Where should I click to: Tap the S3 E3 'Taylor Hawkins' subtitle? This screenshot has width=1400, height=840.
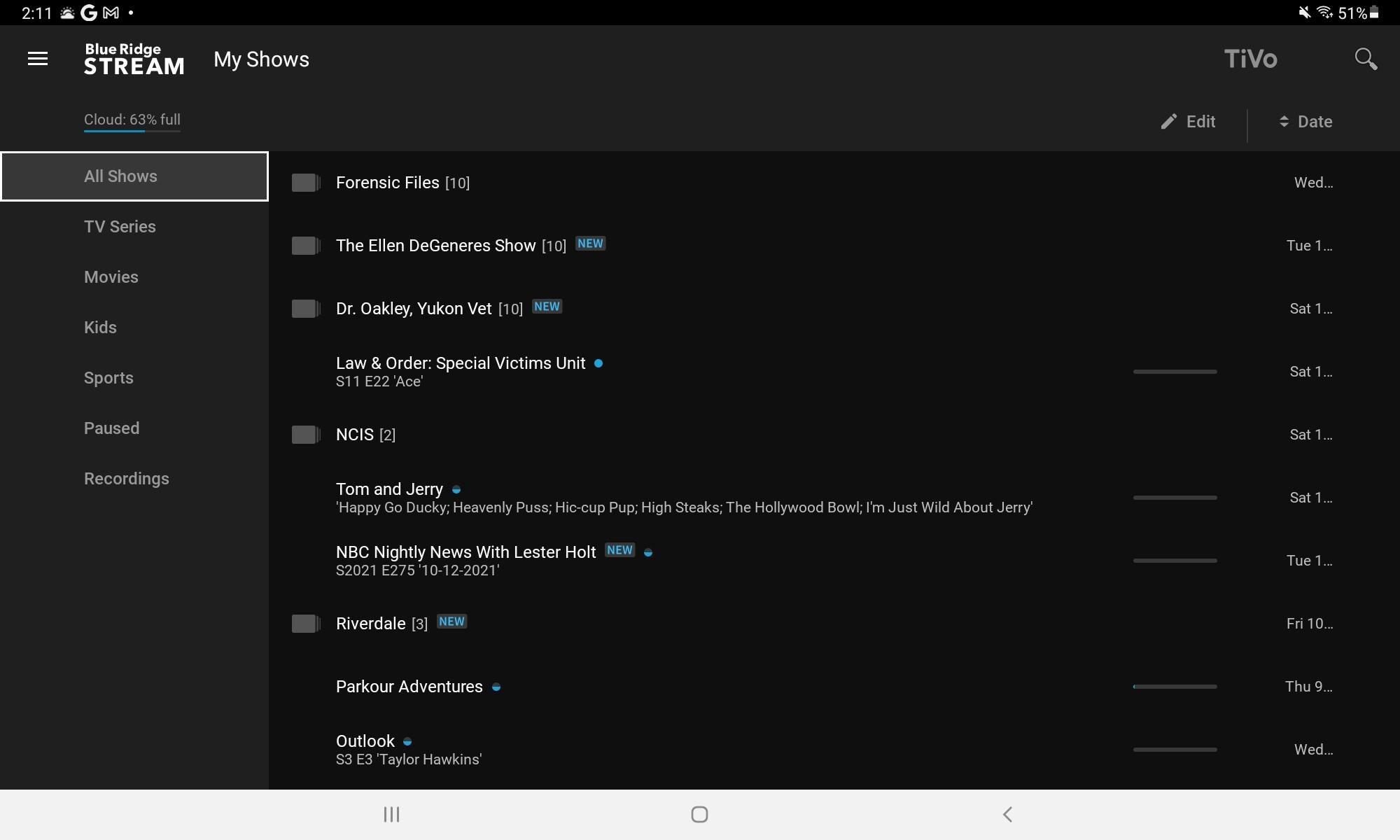409,759
